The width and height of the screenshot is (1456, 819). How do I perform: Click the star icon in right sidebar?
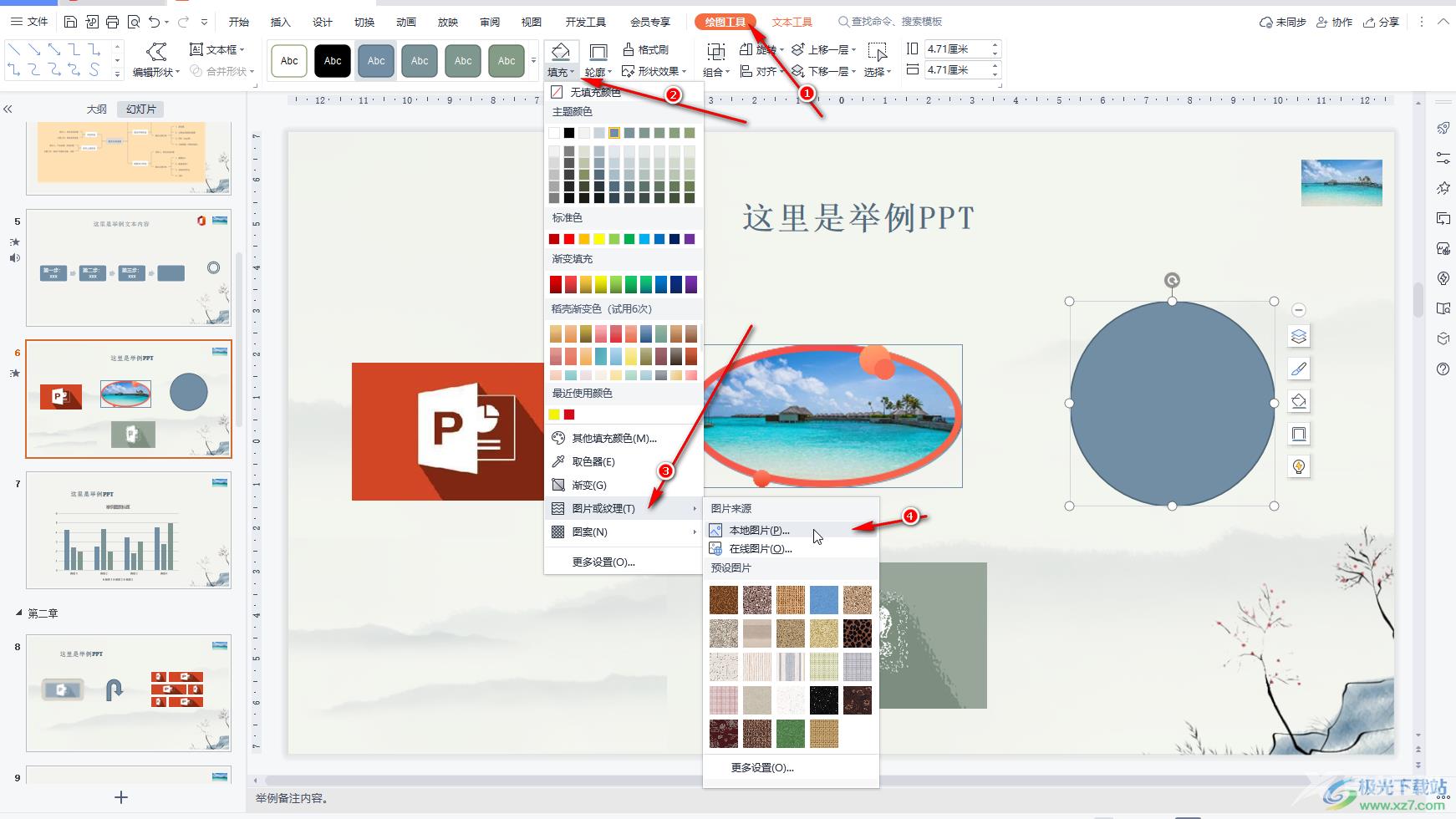pos(1443,188)
